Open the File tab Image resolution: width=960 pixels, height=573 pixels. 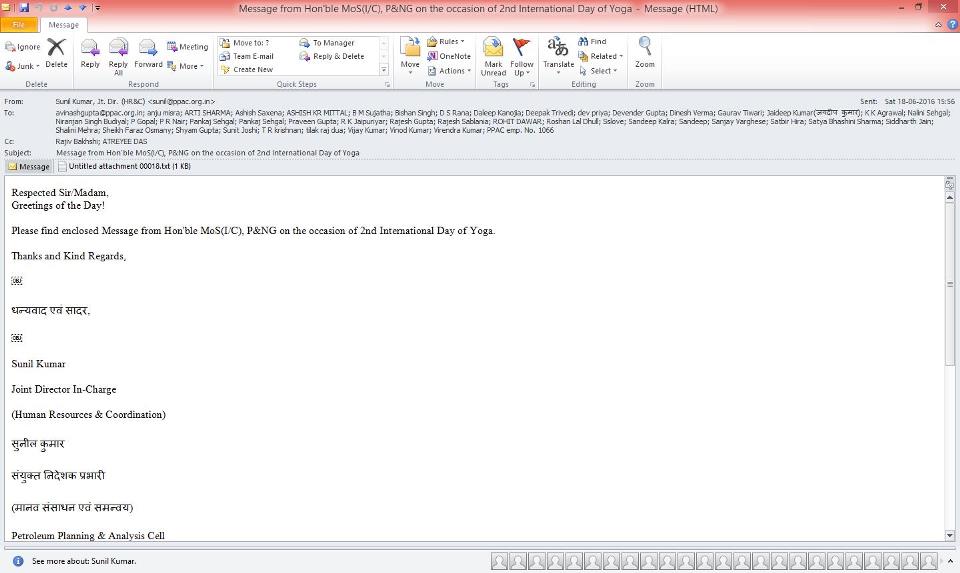tap(19, 24)
